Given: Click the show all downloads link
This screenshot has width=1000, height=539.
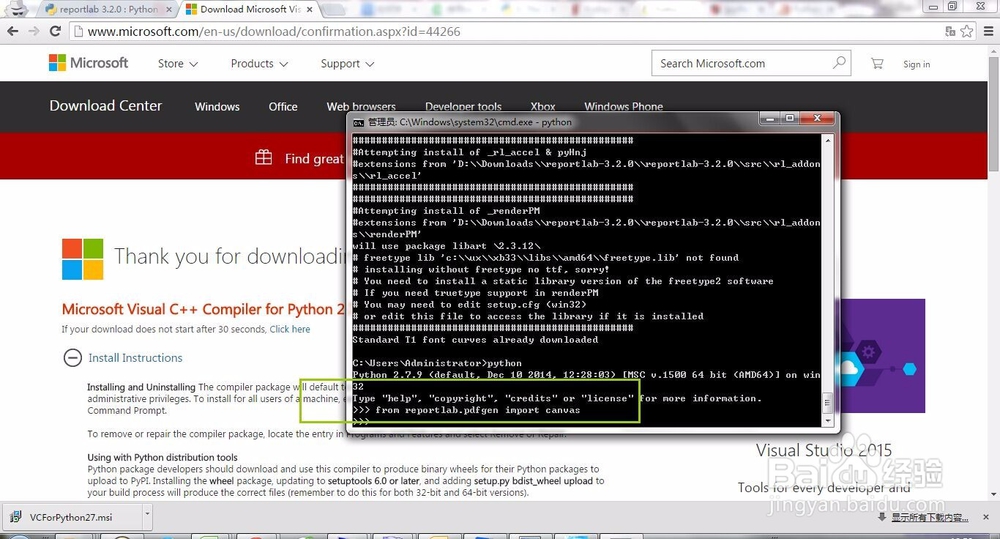Looking at the screenshot, I should 929,517.
